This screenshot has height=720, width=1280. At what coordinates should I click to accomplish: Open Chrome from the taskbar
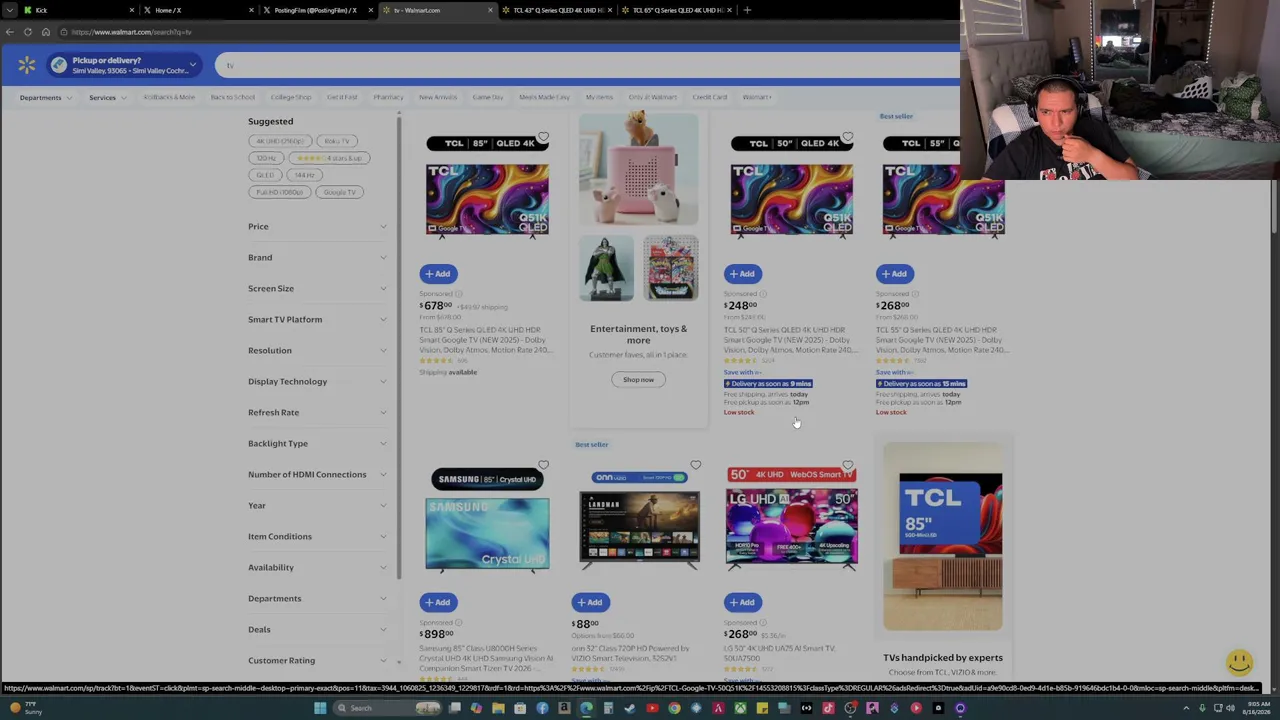pyautogui.click(x=674, y=708)
